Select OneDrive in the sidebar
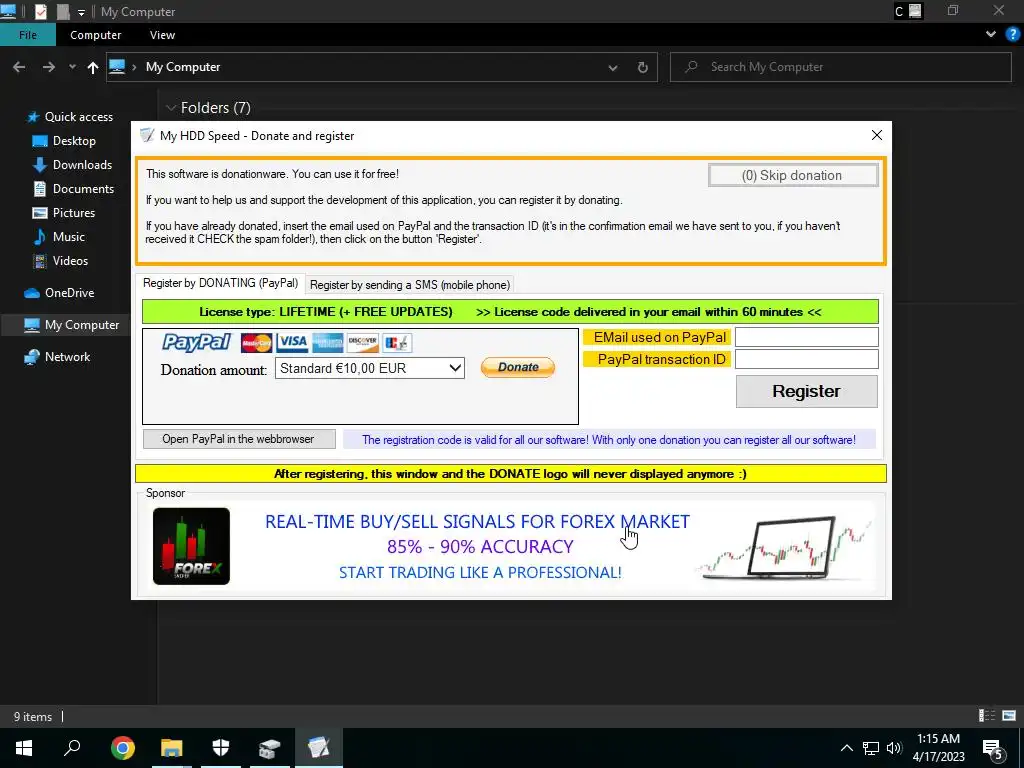Viewport: 1024px width, 768px height. coord(59,293)
